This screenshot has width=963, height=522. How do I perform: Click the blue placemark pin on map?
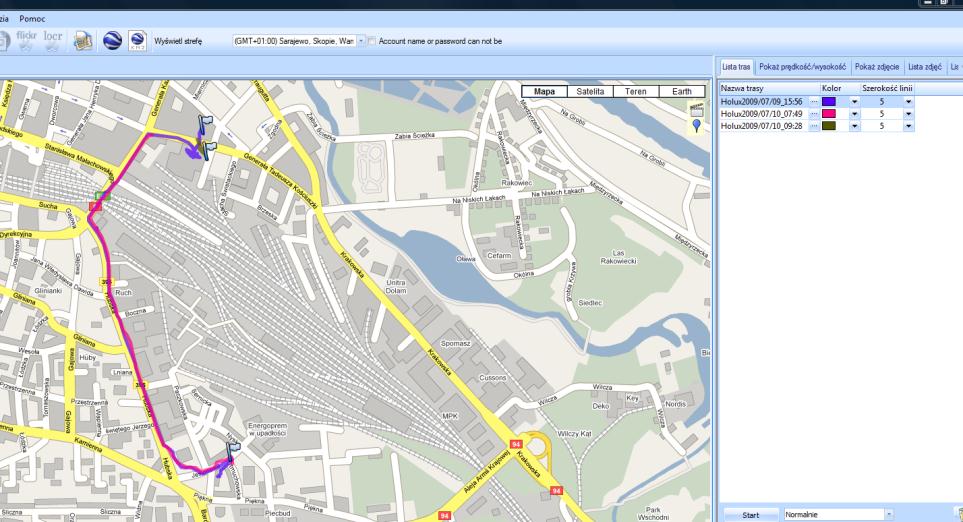tap(696, 126)
